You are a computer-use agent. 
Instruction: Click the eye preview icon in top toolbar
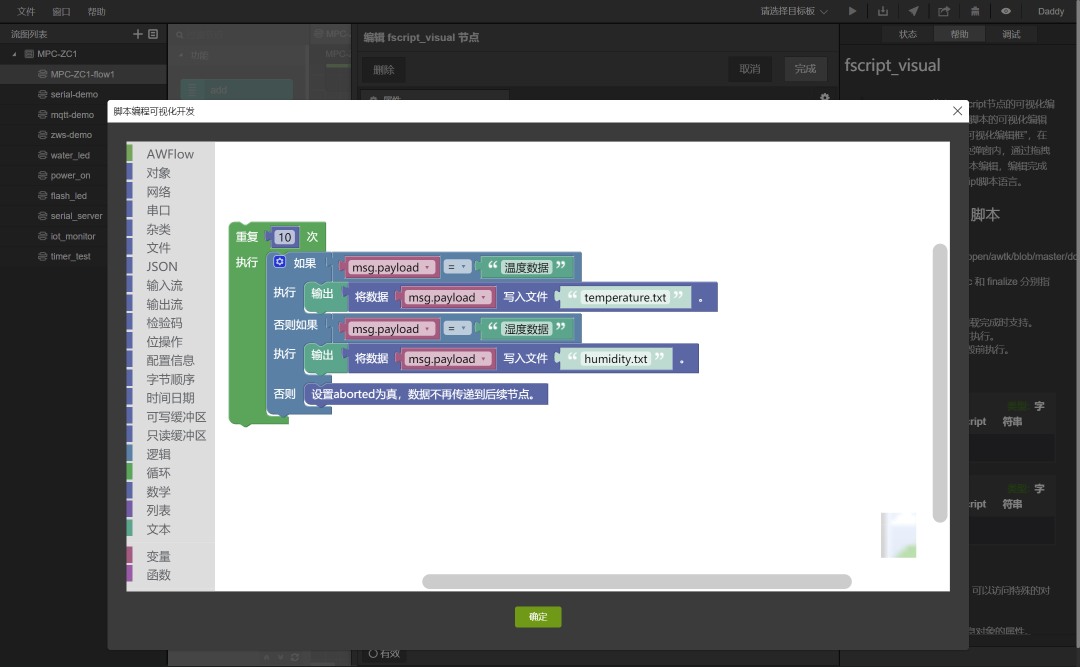click(1006, 11)
